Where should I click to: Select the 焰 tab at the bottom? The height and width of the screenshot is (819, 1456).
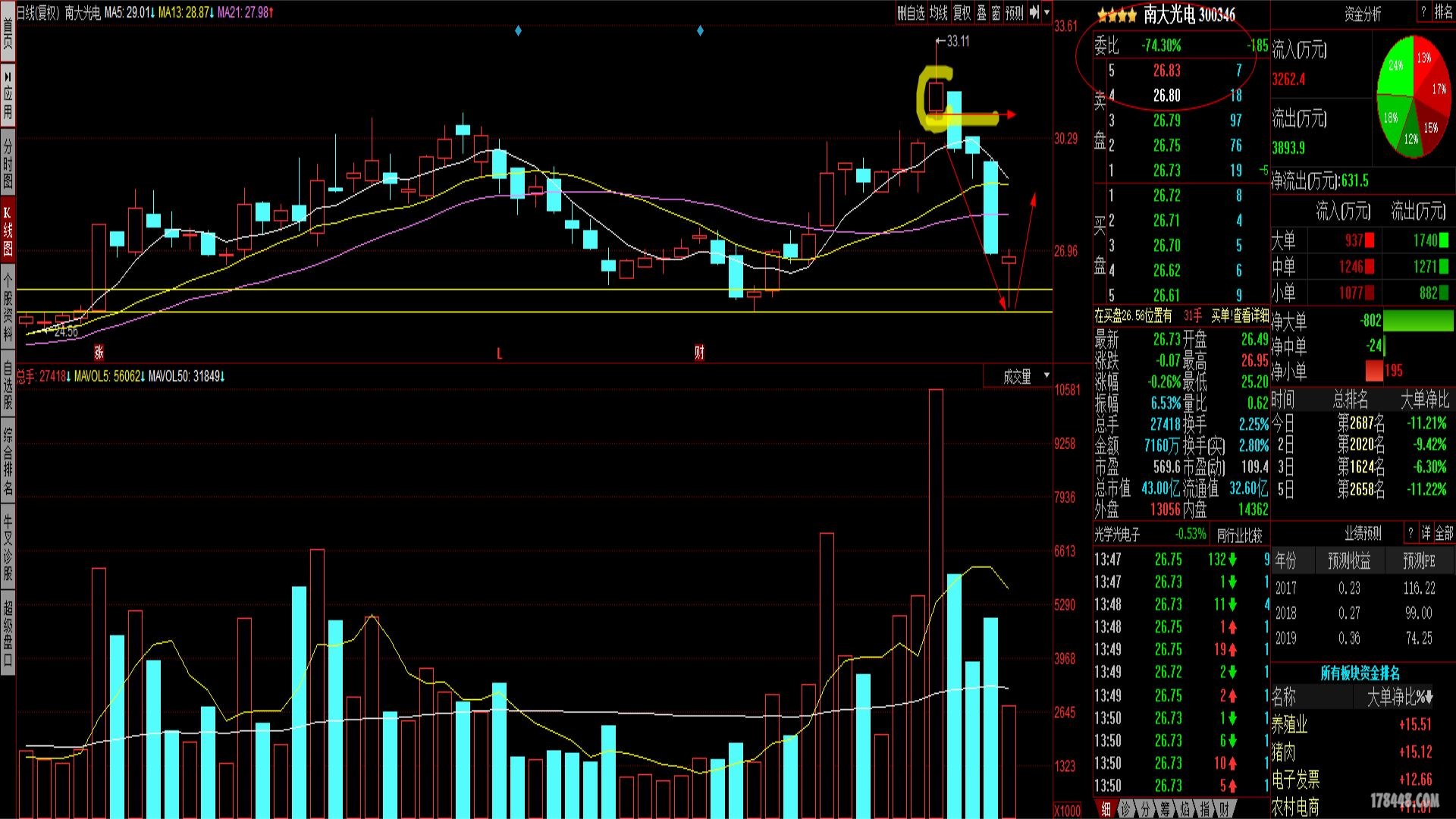1185,809
